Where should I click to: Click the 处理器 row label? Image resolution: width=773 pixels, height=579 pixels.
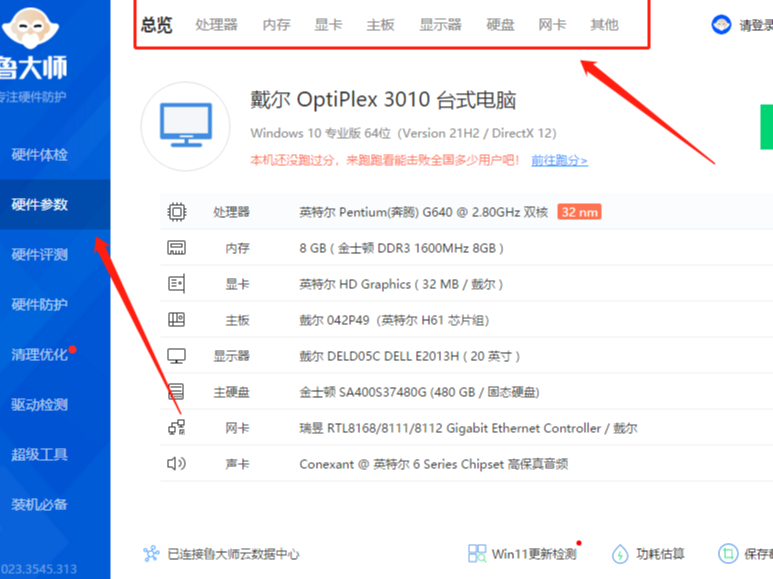pos(231,212)
